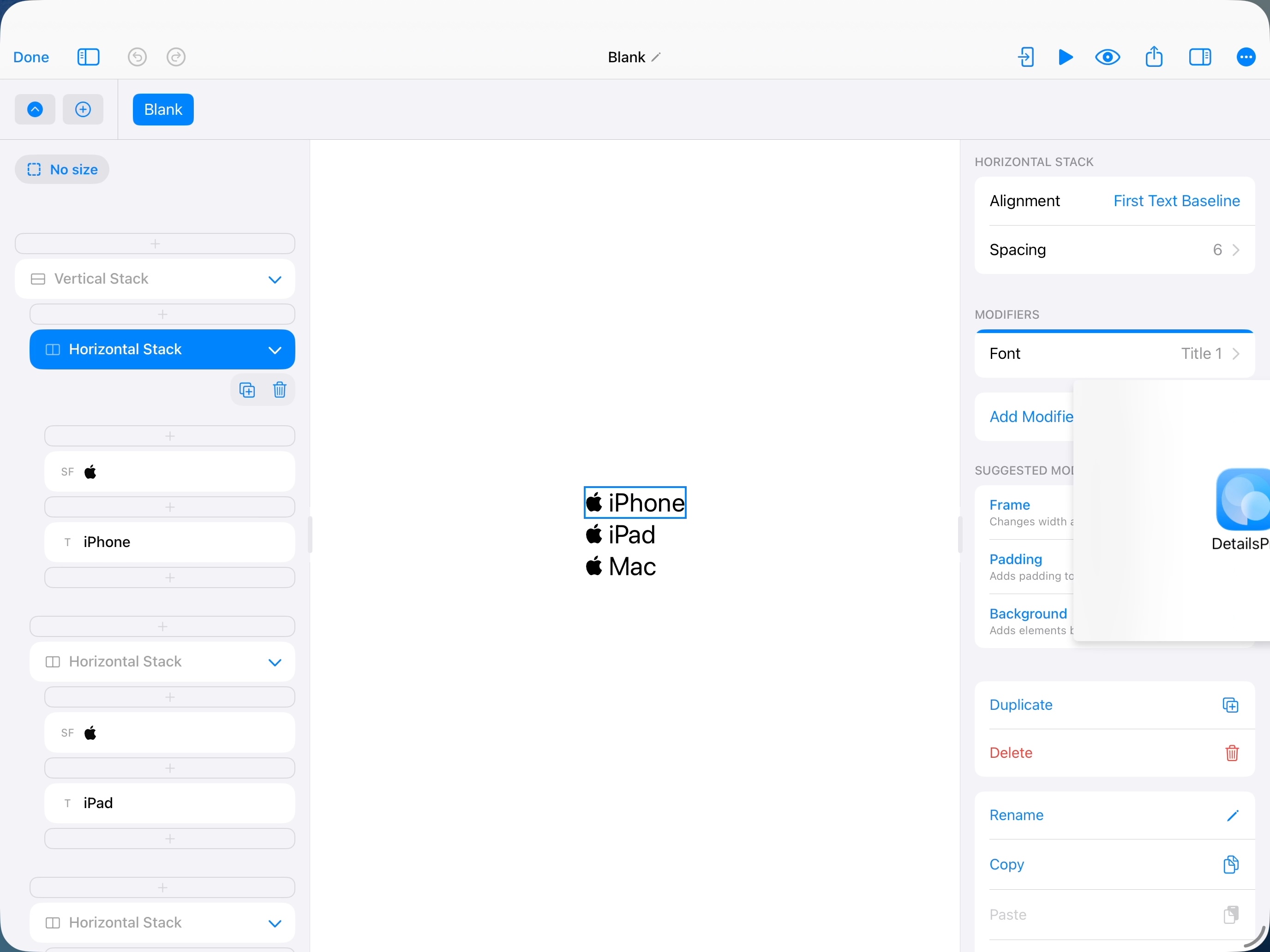Collapse the selected Horizontal Stack chevron

[275, 350]
